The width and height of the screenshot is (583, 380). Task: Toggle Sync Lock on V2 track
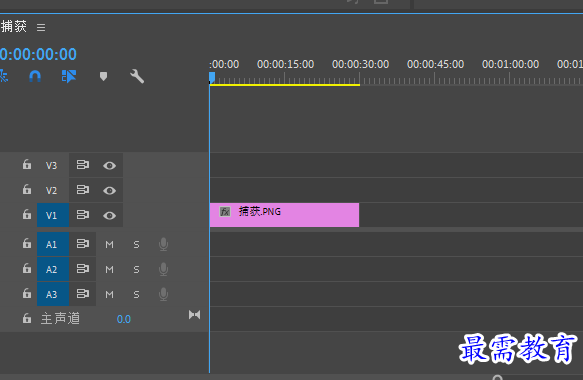click(x=83, y=190)
